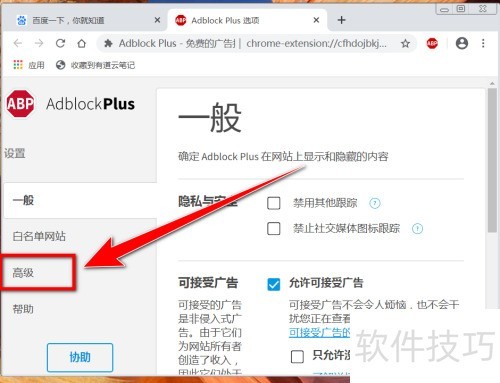
Task: Click the 协助 button
Action: click(80, 357)
